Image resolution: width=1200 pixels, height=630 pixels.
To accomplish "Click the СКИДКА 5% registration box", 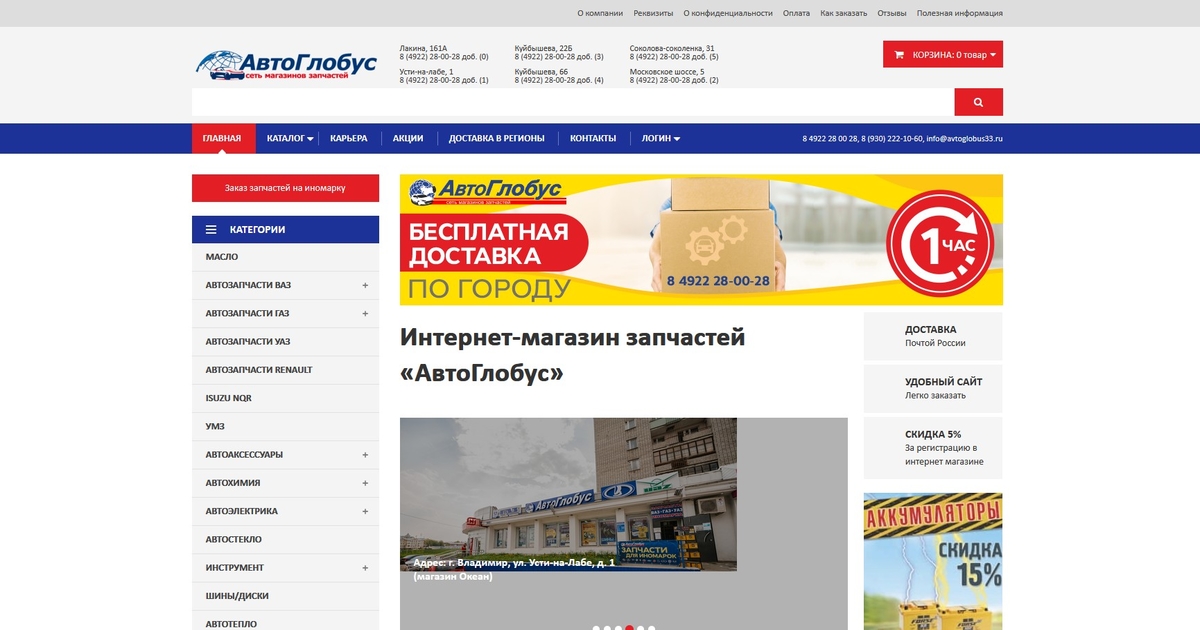I will click(x=933, y=448).
